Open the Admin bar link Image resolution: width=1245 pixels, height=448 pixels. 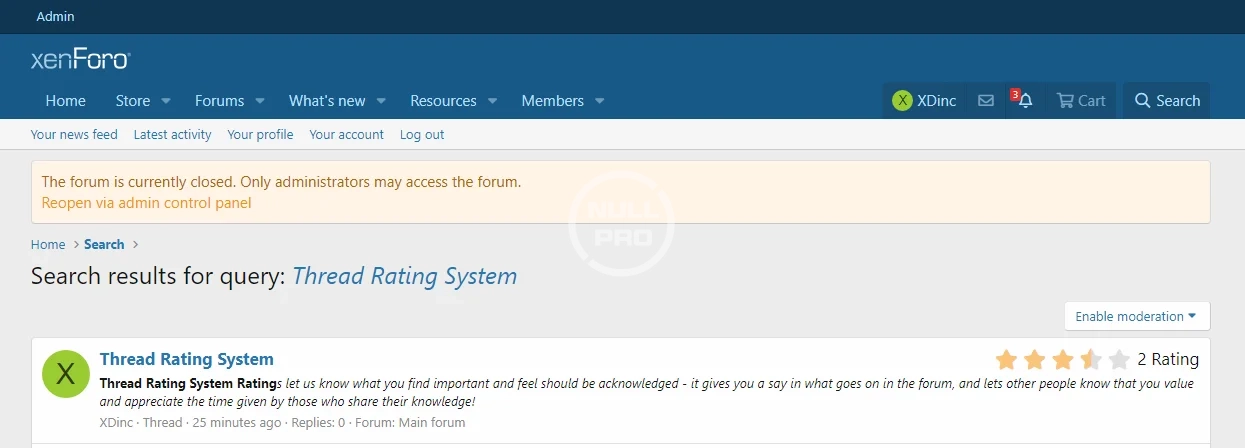[55, 17]
